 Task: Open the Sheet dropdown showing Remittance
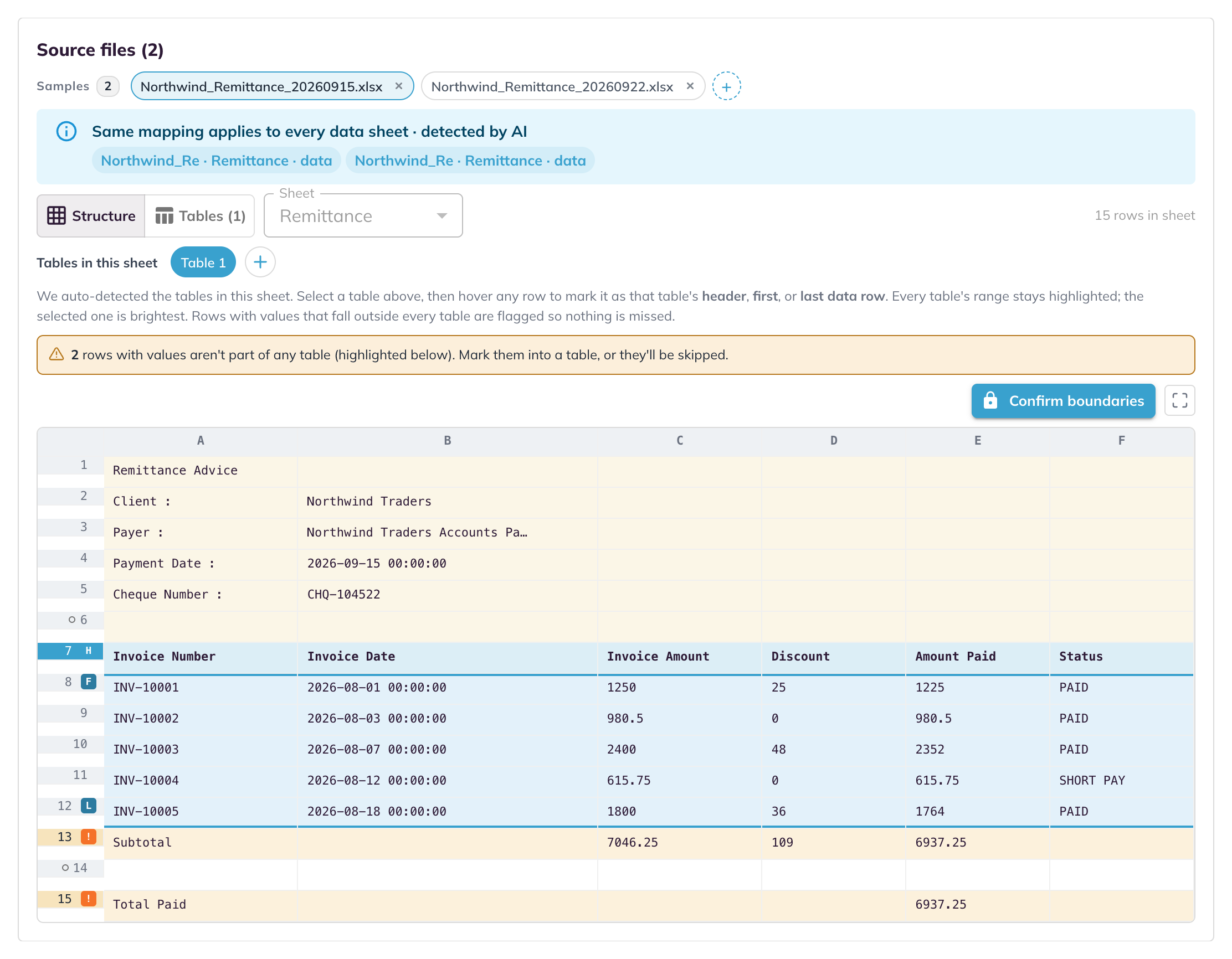363,216
